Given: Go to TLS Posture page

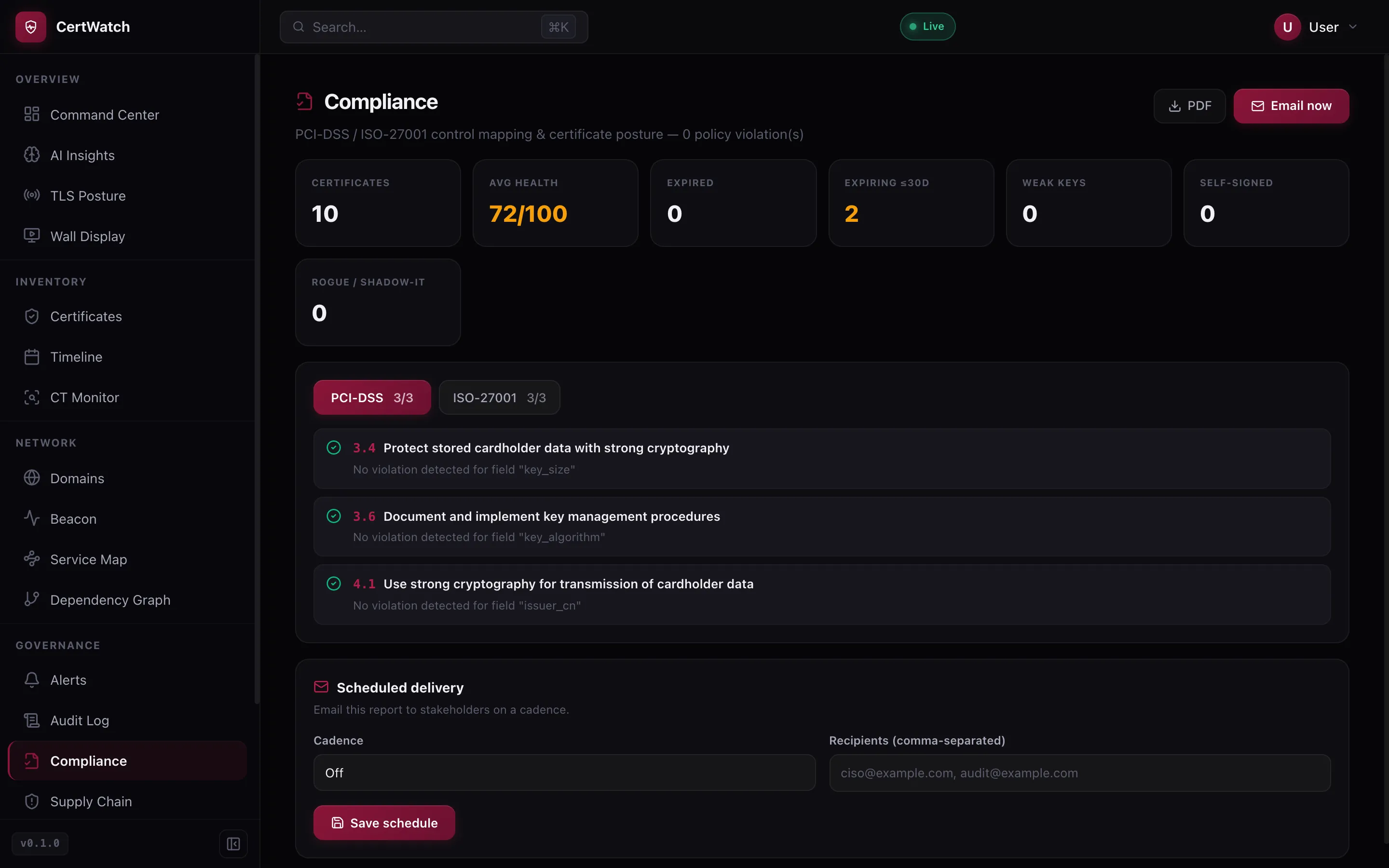Looking at the screenshot, I should [127, 196].
